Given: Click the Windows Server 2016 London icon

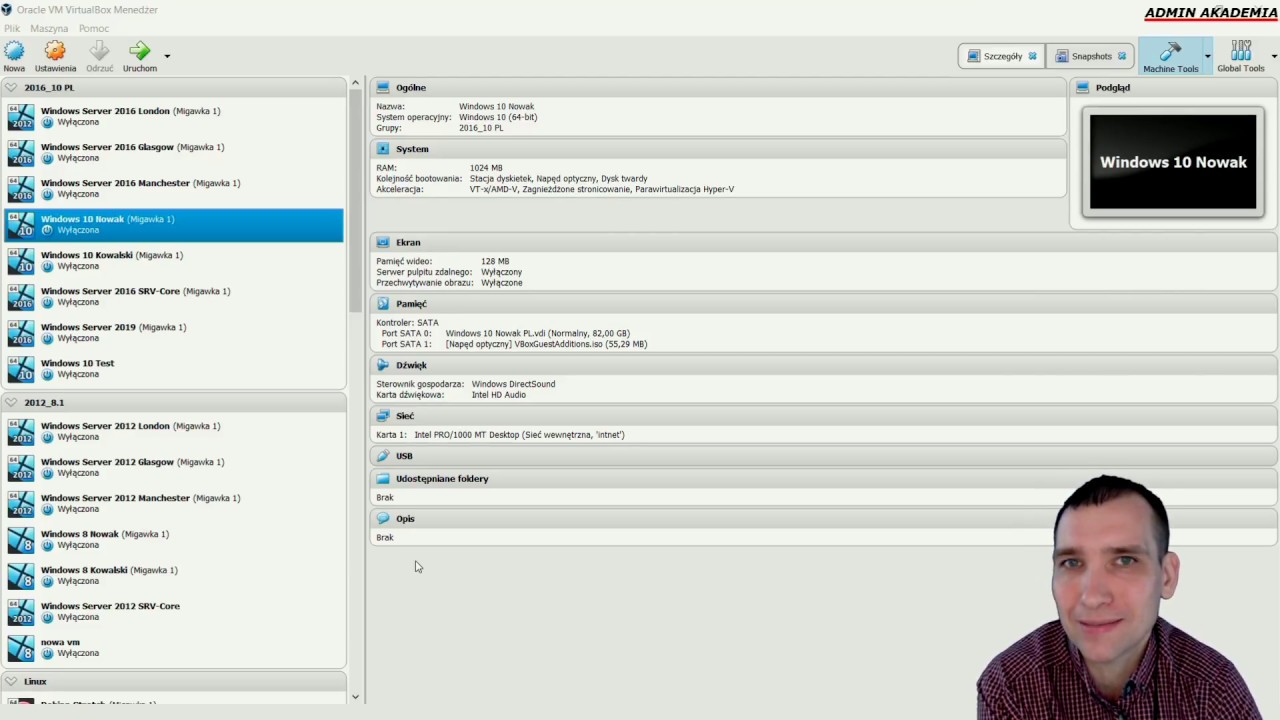Looking at the screenshot, I should pos(21,117).
